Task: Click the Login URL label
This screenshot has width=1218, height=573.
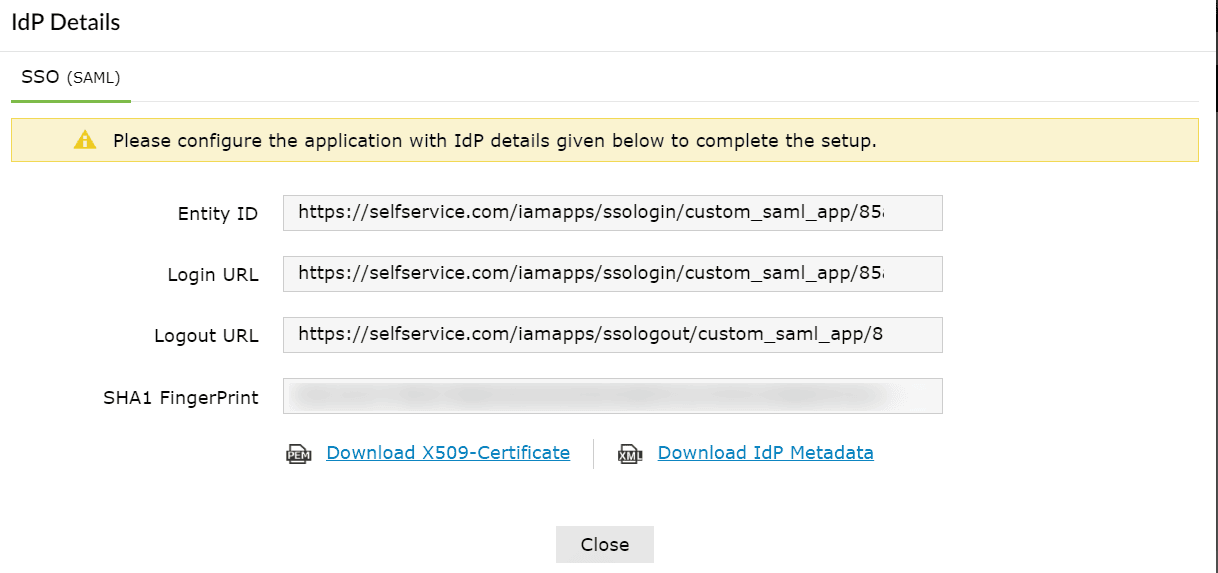Action: pos(213,275)
